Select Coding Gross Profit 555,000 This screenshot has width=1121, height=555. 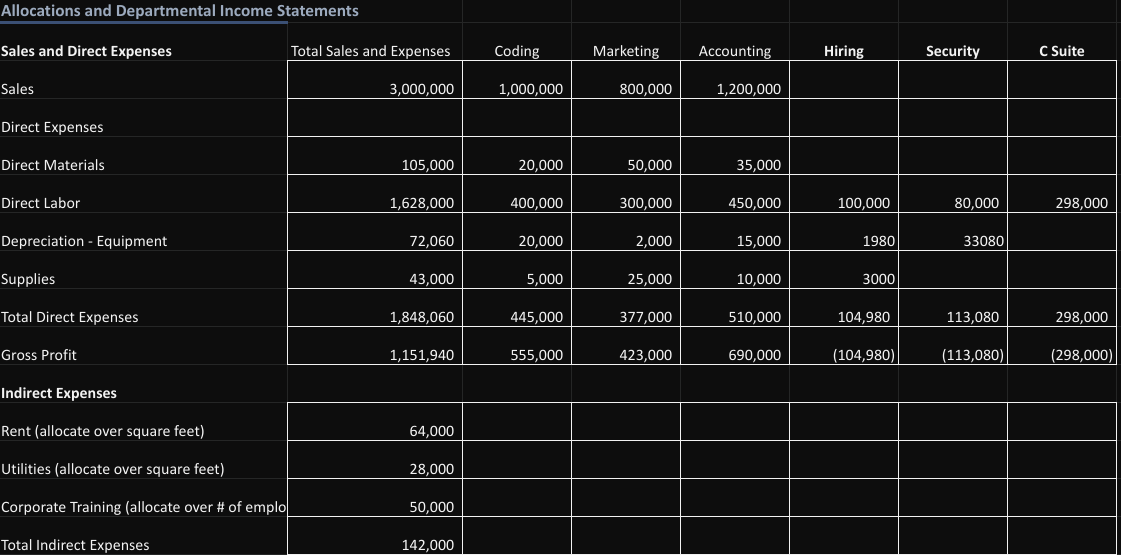click(517, 345)
